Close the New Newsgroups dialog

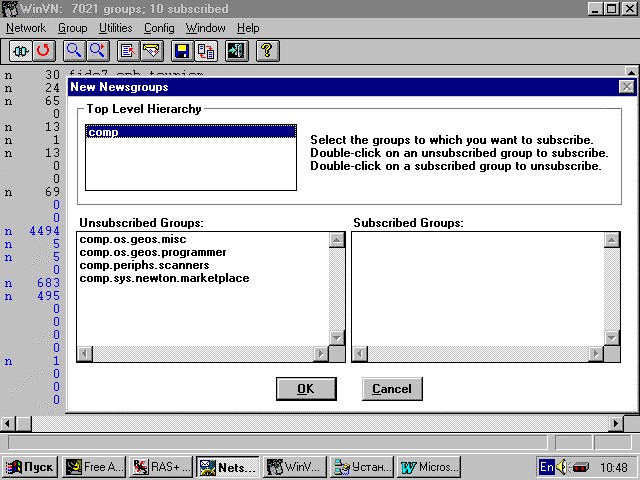pyautogui.click(x=626, y=87)
